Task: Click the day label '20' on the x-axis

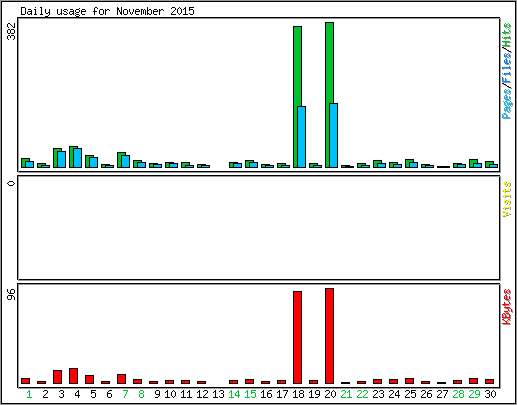Action: point(330,394)
